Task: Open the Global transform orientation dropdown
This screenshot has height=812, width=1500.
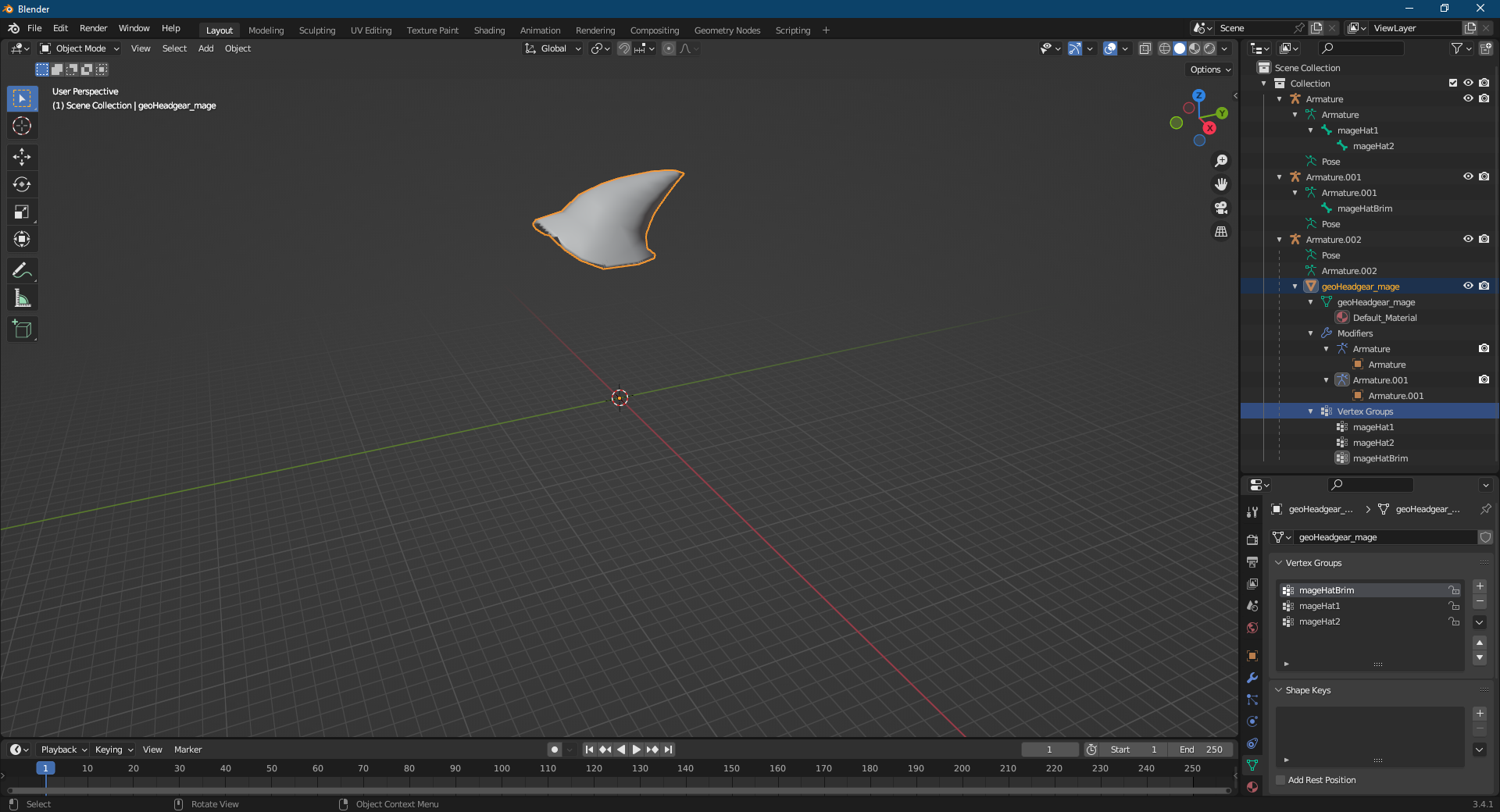Action: click(553, 48)
